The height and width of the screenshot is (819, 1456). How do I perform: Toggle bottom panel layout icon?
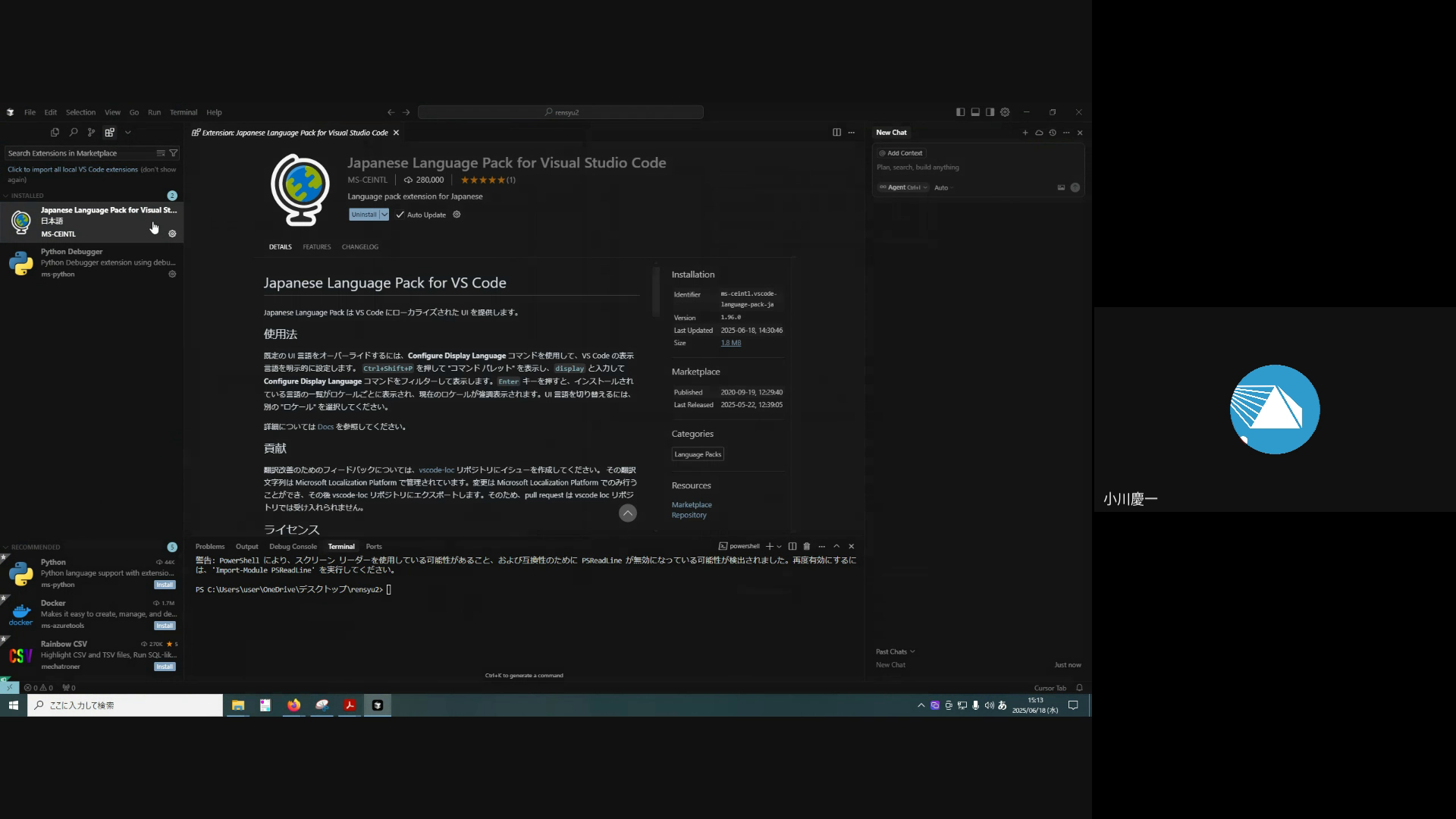tap(975, 112)
